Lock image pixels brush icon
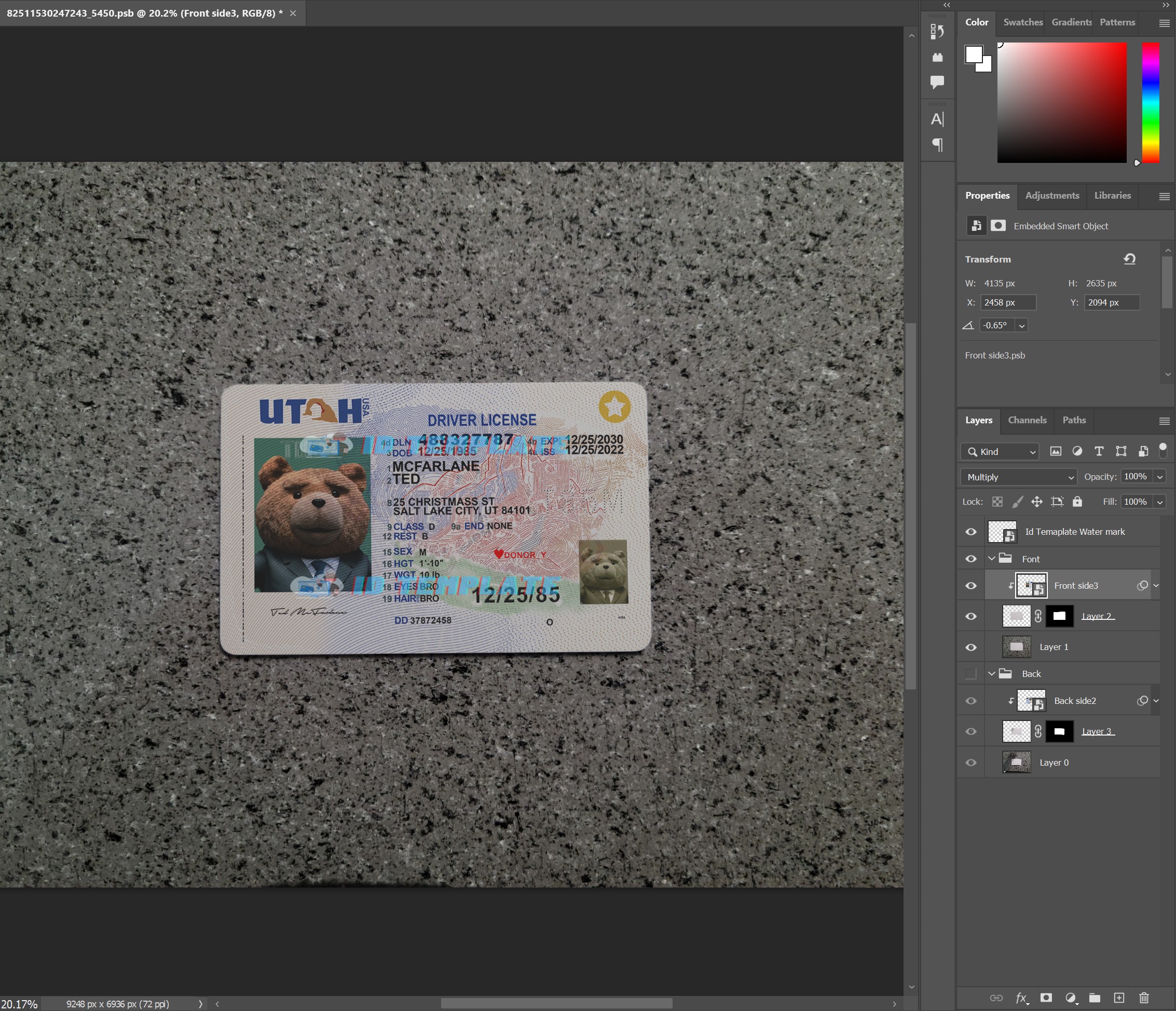This screenshot has height=1011, width=1176. click(x=1018, y=502)
